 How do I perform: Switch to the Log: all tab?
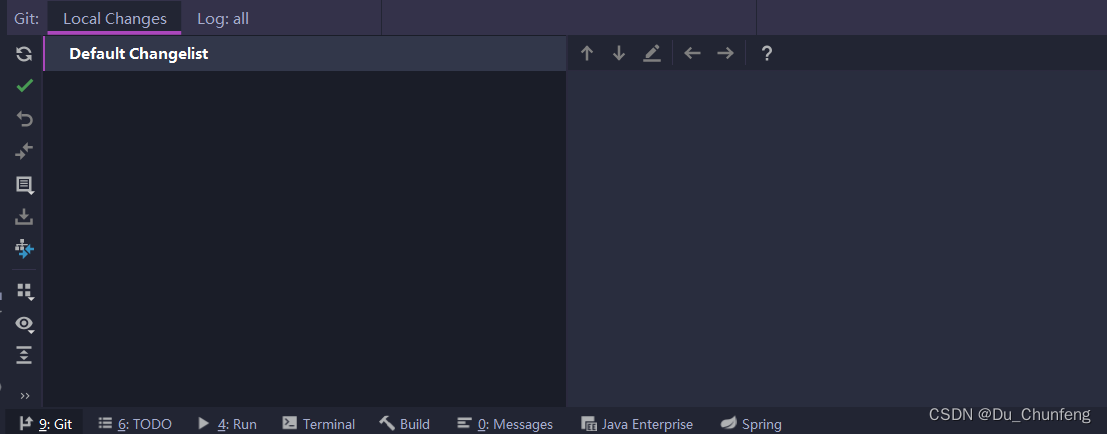tap(223, 18)
